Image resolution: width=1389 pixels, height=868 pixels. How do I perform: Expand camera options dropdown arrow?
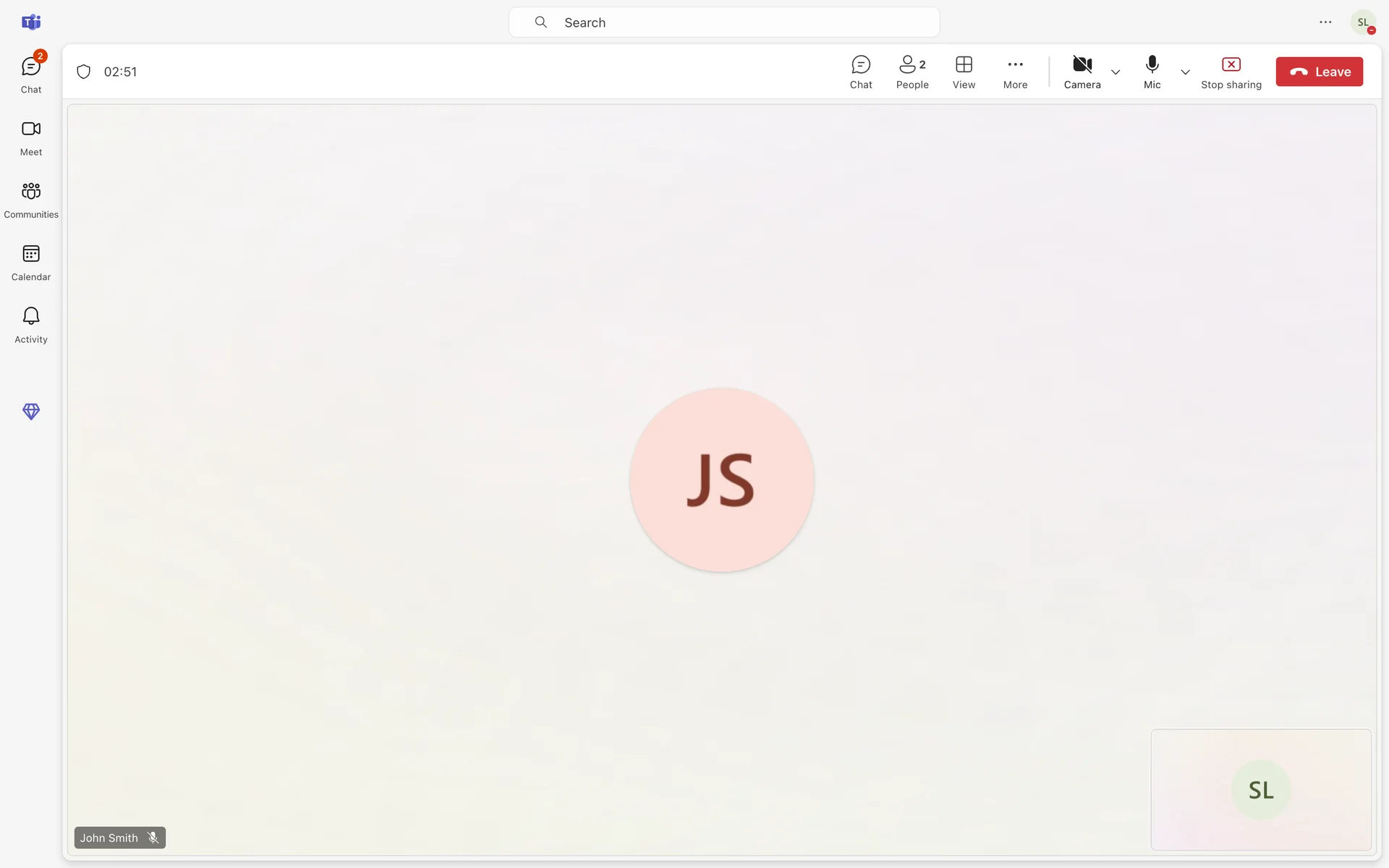[1116, 72]
